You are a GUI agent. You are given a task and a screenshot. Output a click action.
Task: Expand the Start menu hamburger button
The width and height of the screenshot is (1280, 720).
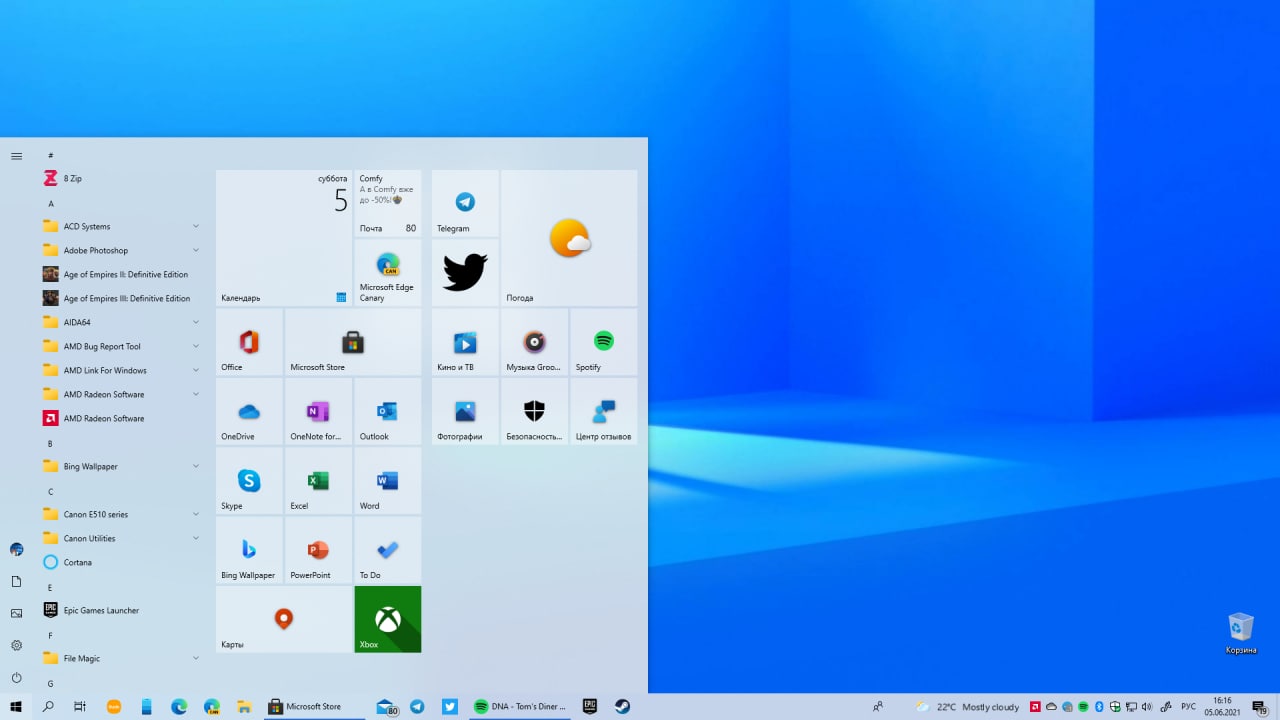pos(16,156)
